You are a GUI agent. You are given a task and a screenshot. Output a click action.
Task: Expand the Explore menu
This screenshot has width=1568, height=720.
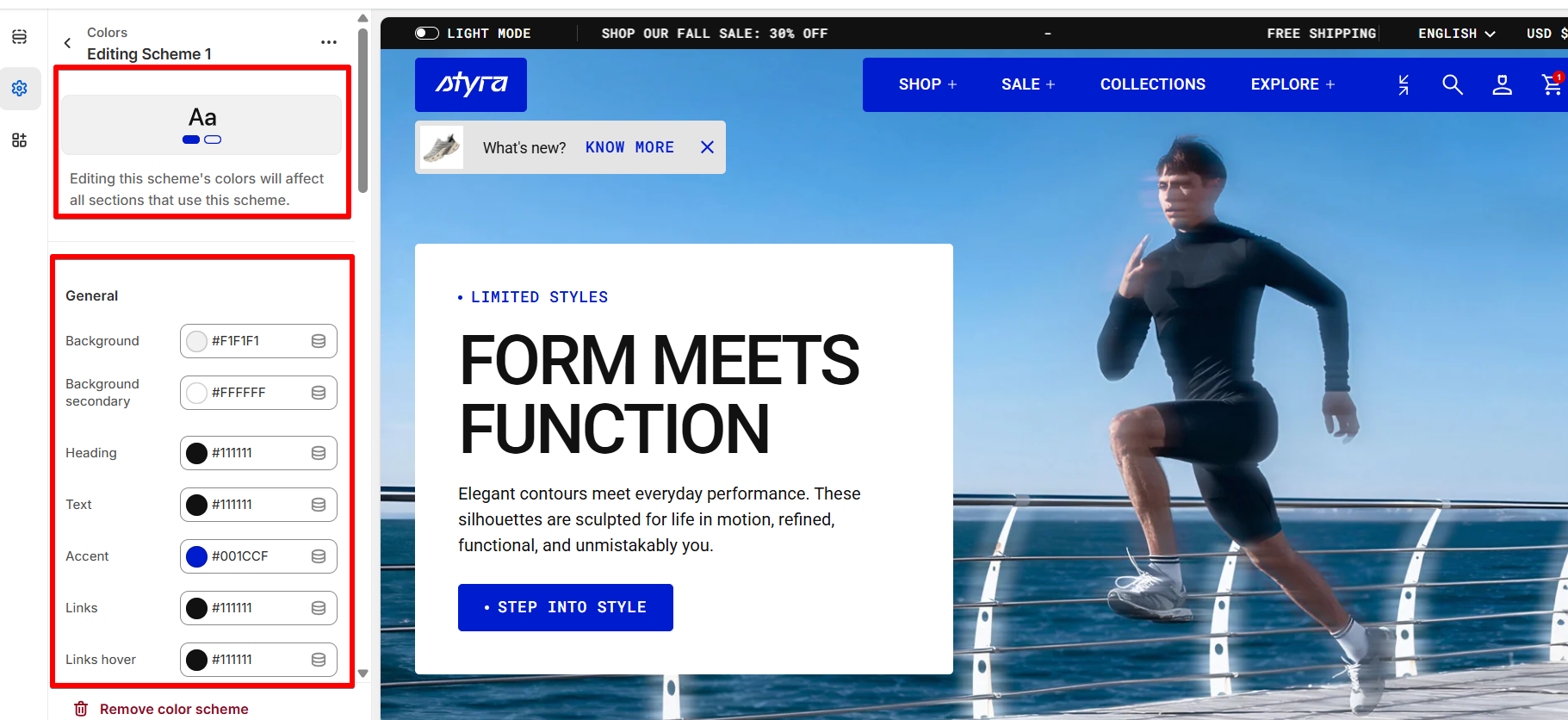pos(1293,84)
